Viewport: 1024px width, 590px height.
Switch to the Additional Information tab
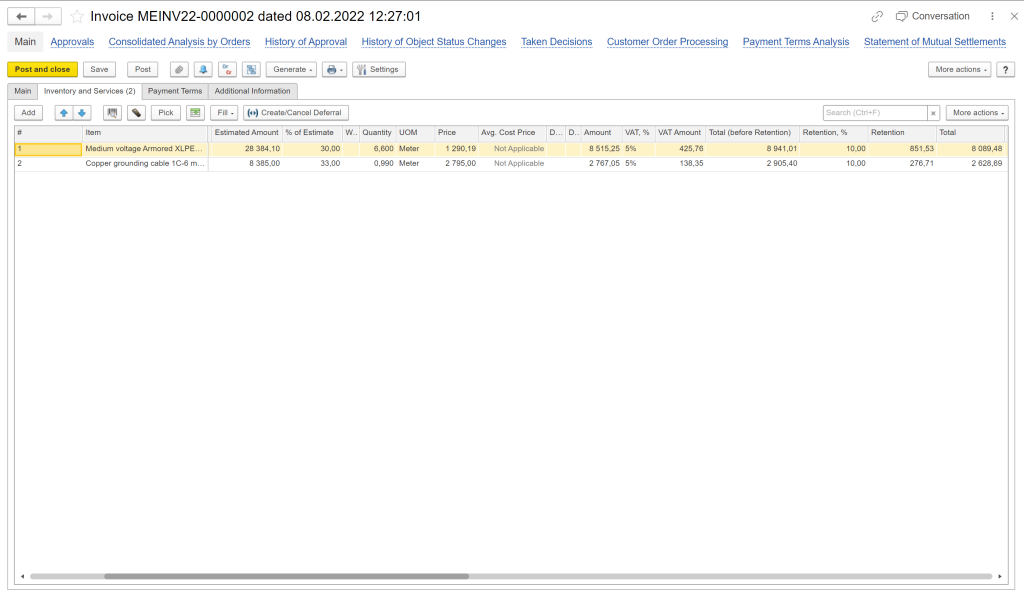[x=253, y=91]
